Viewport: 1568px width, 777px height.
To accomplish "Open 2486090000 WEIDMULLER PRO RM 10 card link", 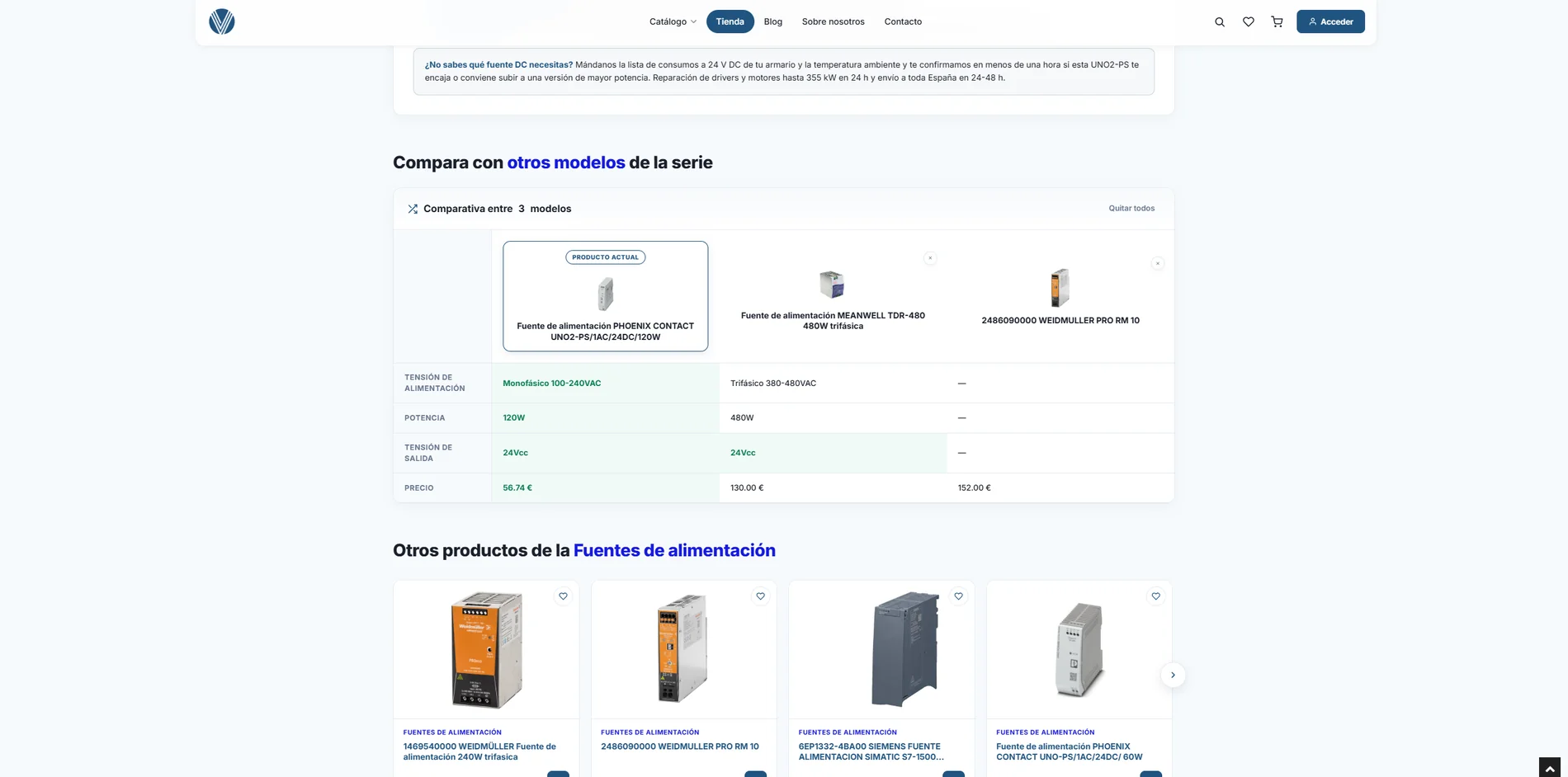I will [x=680, y=746].
